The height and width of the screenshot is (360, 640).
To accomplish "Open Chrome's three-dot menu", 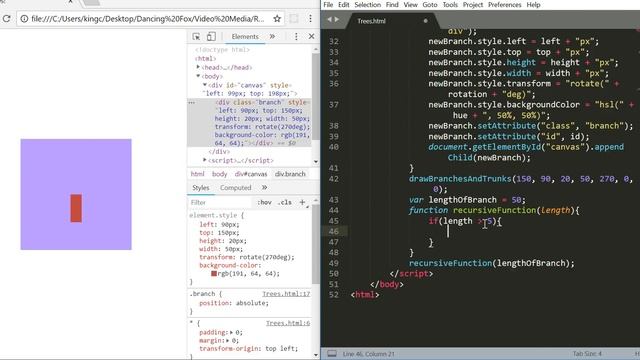I will pos(311,19).
